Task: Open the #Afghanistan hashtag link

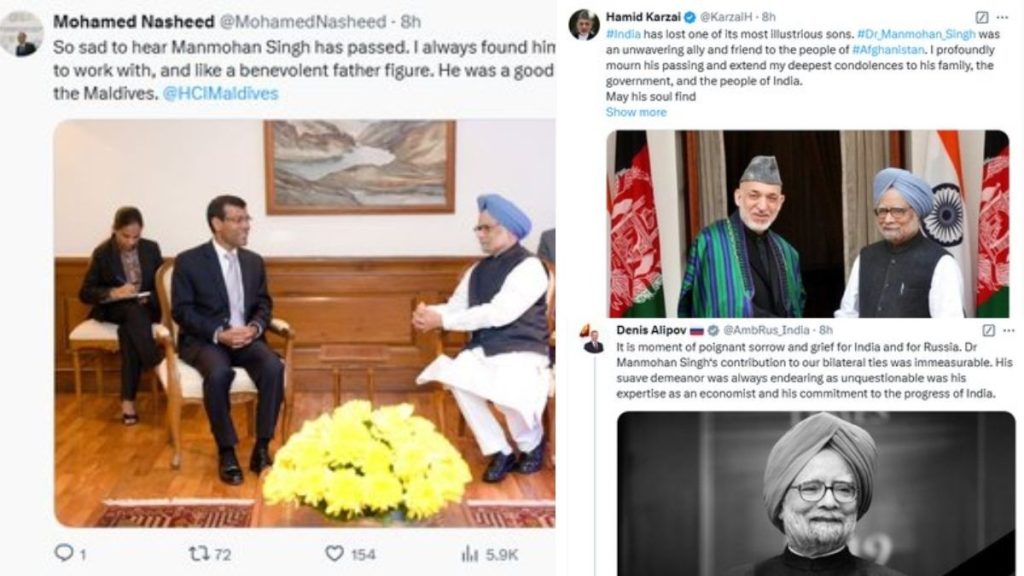Action: click(888, 50)
